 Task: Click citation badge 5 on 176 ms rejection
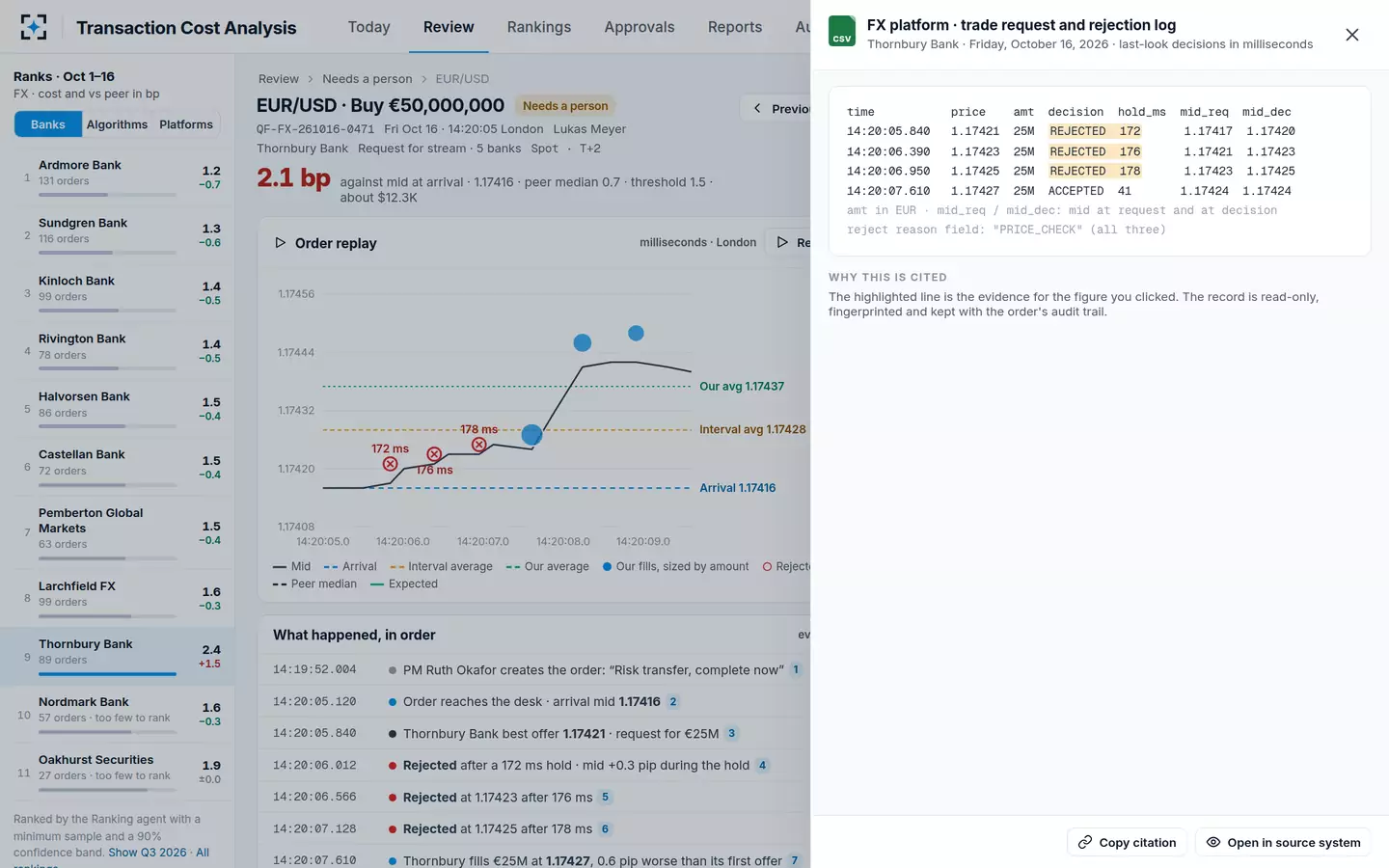[605, 797]
